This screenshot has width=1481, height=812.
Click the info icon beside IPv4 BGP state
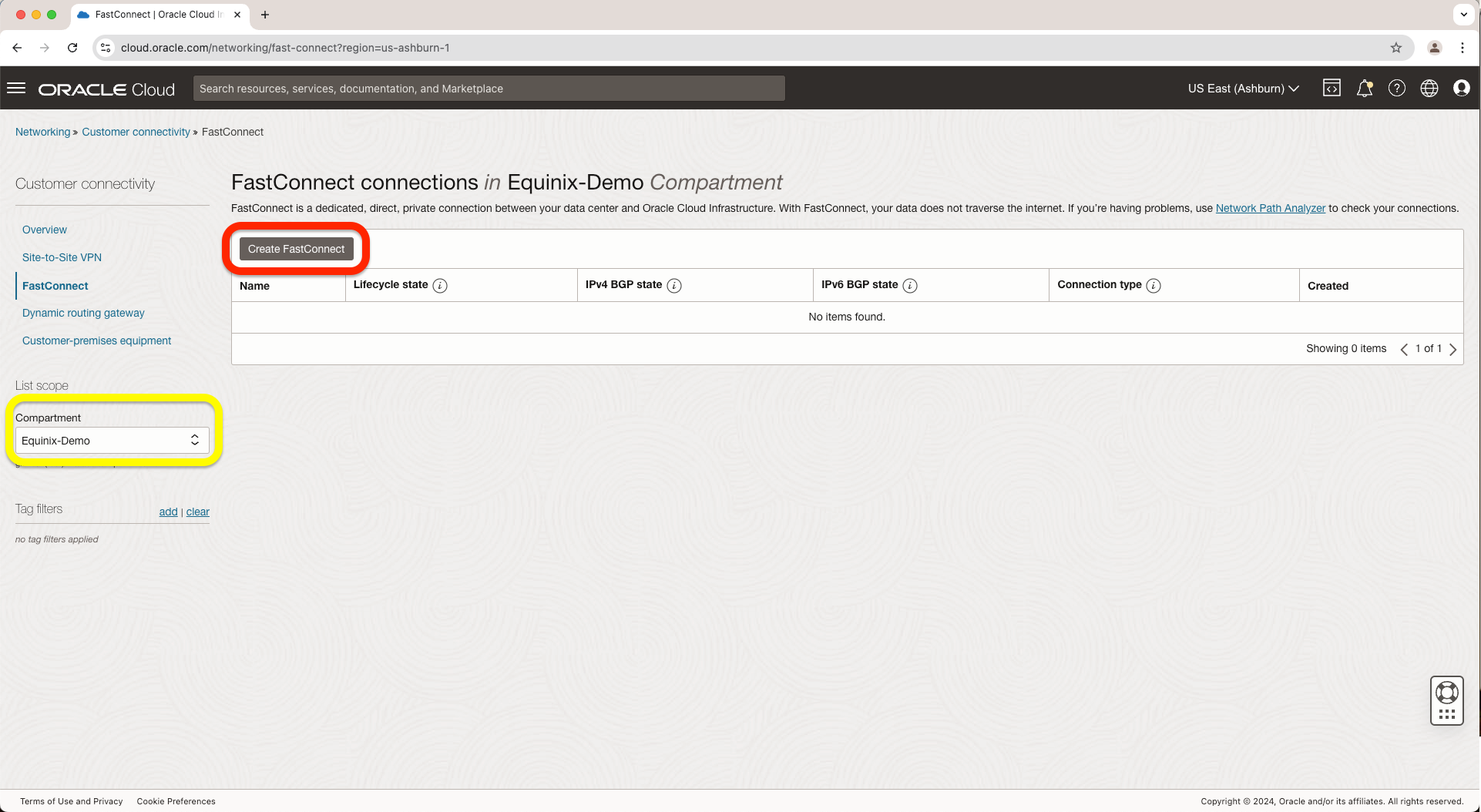tap(674, 286)
